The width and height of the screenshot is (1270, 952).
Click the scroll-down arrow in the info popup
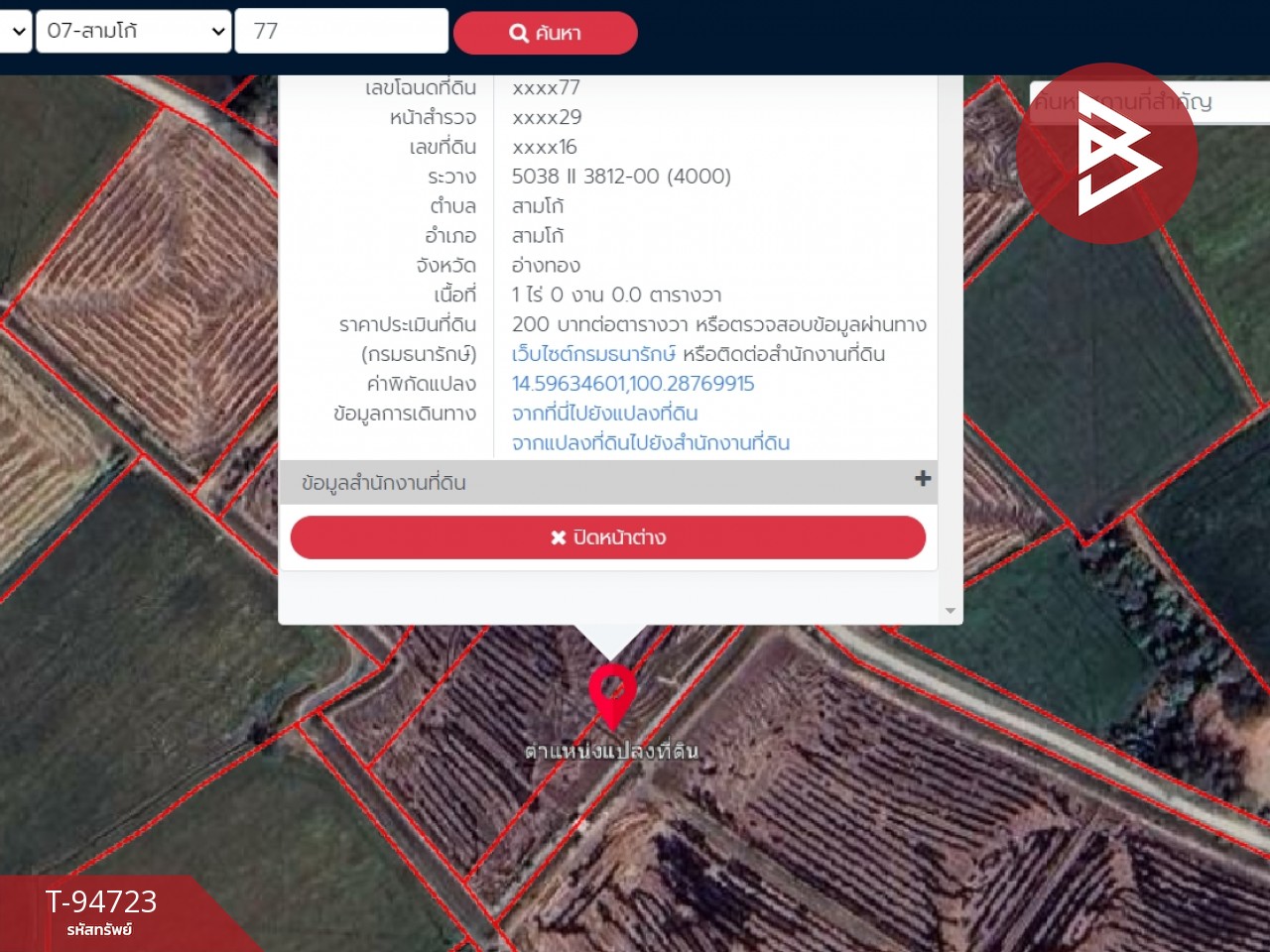[x=951, y=611]
